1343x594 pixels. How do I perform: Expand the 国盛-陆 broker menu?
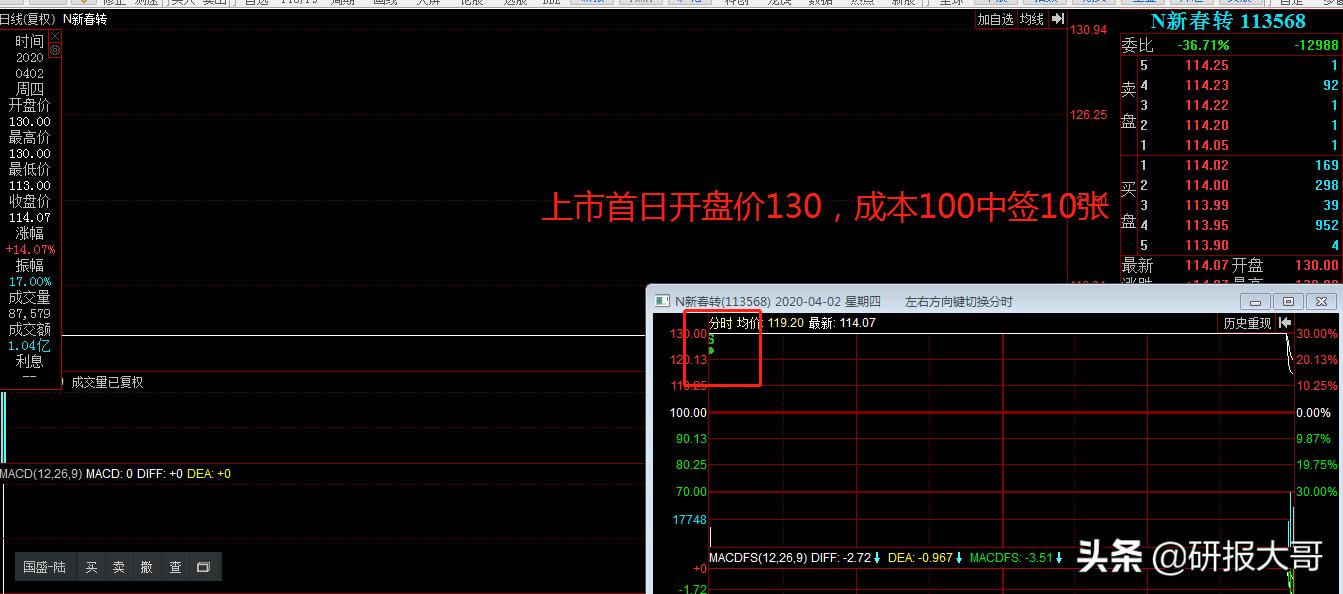tap(45, 566)
